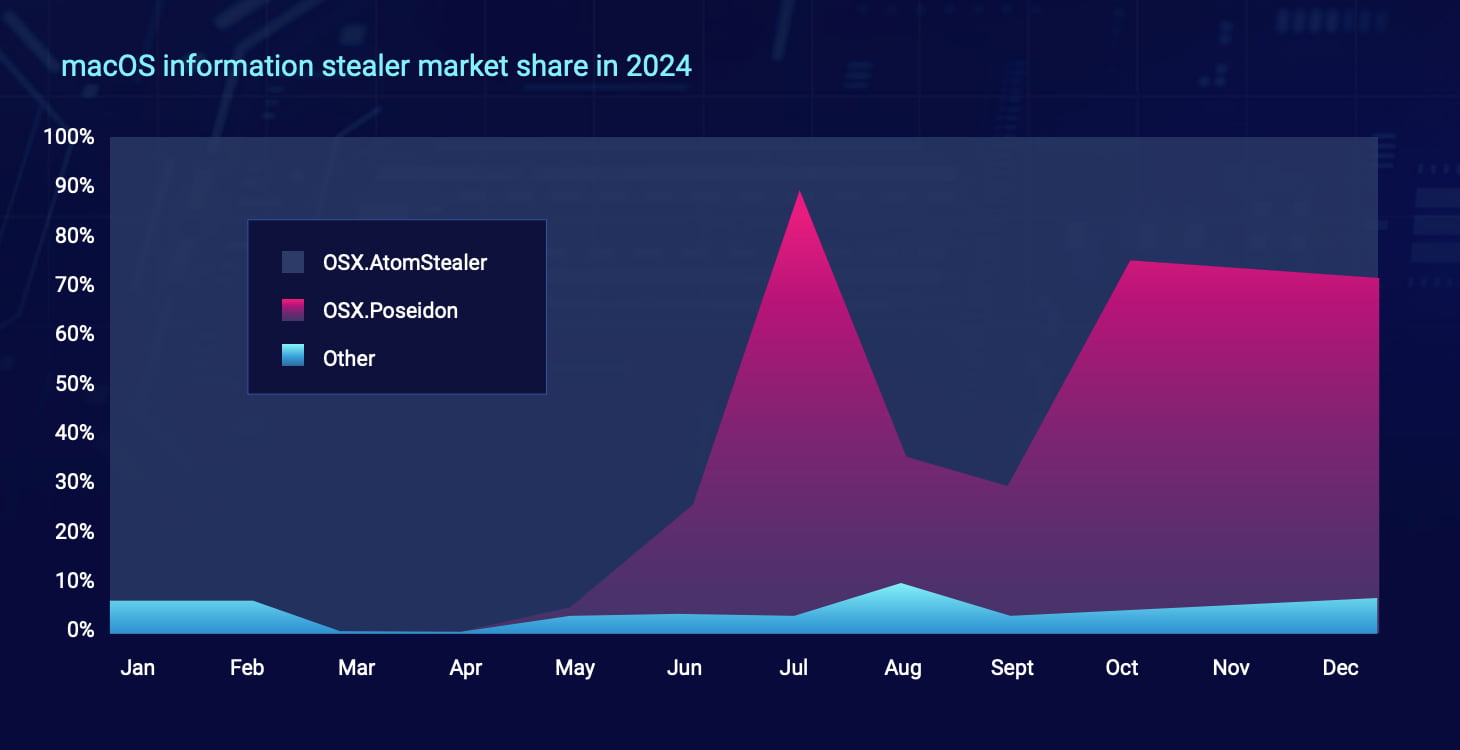
Task: Click the OSX.AtomStealer legend swatch
Action: (x=295, y=262)
